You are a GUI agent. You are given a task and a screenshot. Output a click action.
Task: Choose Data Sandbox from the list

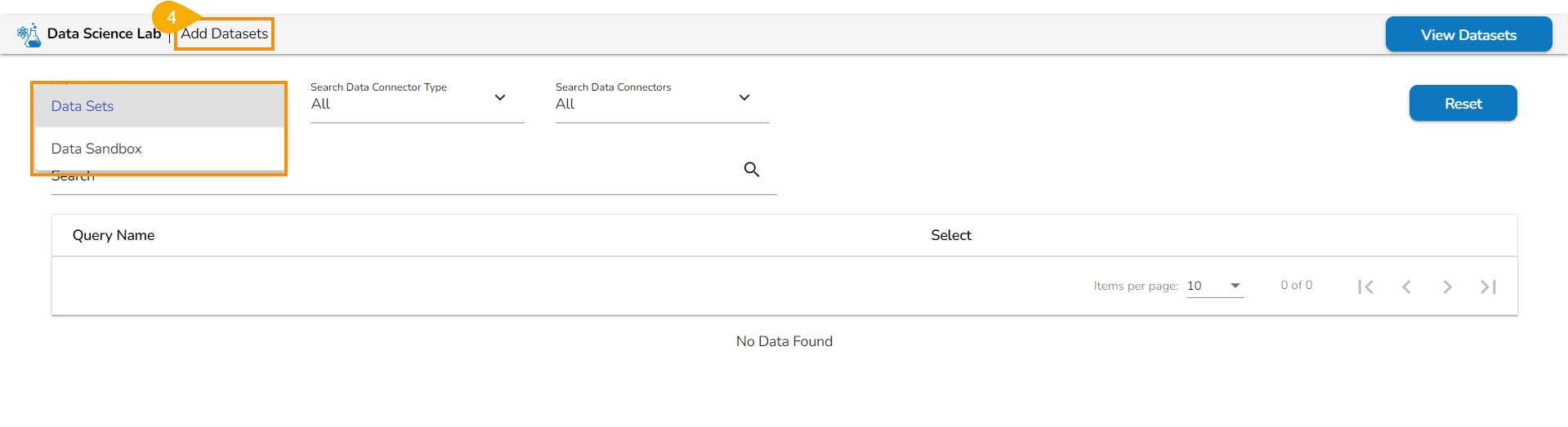96,149
